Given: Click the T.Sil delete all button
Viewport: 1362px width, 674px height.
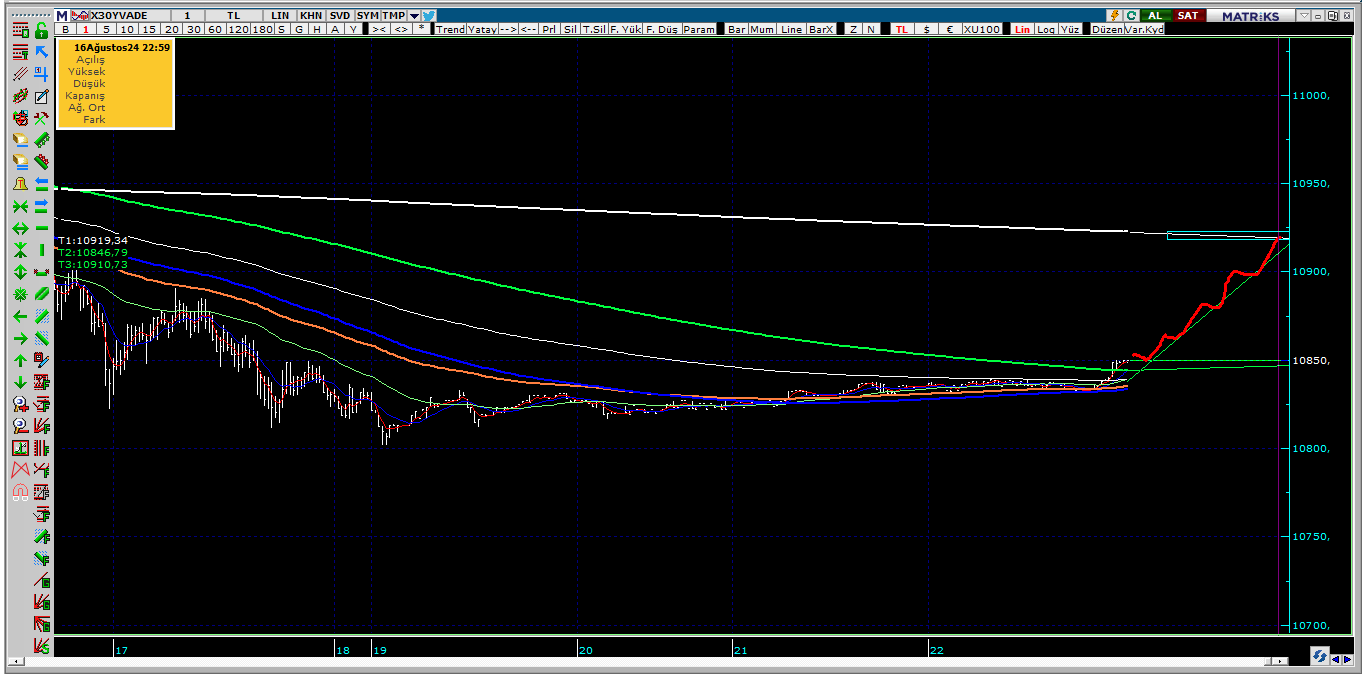Looking at the screenshot, I should click(593, 29).
